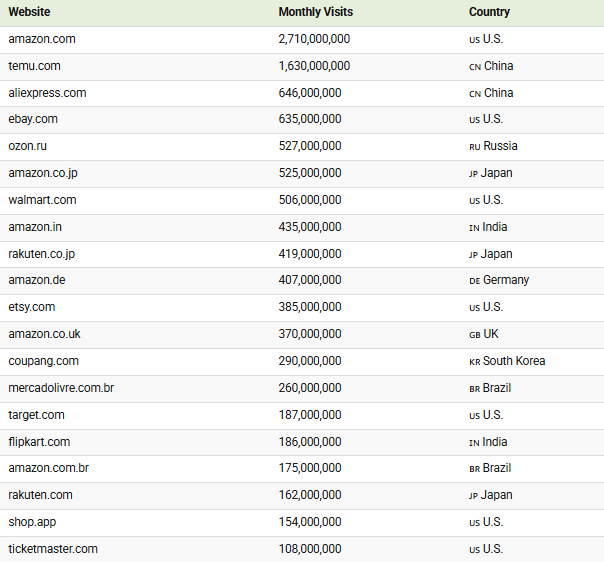The image size is (604, 562).
Task: Click the Website column header
Action: [x=29, y=12]
